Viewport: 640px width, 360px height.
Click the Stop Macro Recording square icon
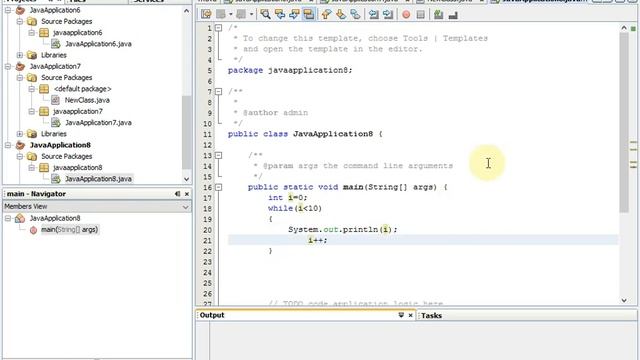tap(420, 15)
